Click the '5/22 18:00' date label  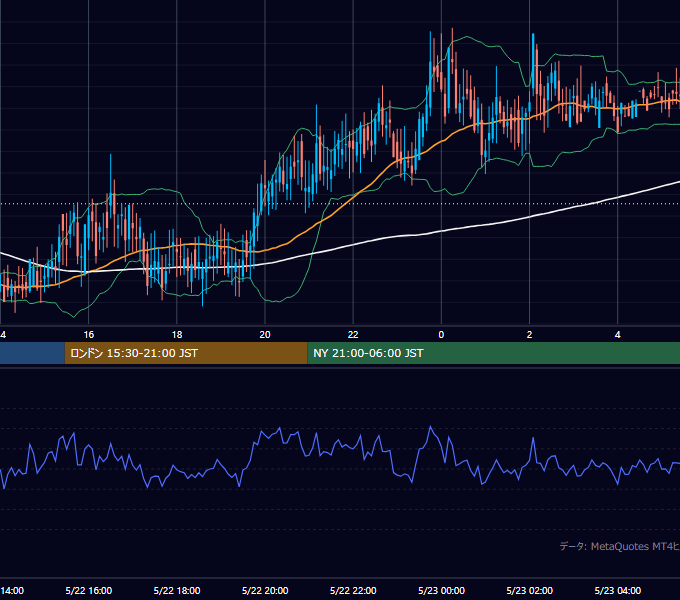tap(177, 591)
